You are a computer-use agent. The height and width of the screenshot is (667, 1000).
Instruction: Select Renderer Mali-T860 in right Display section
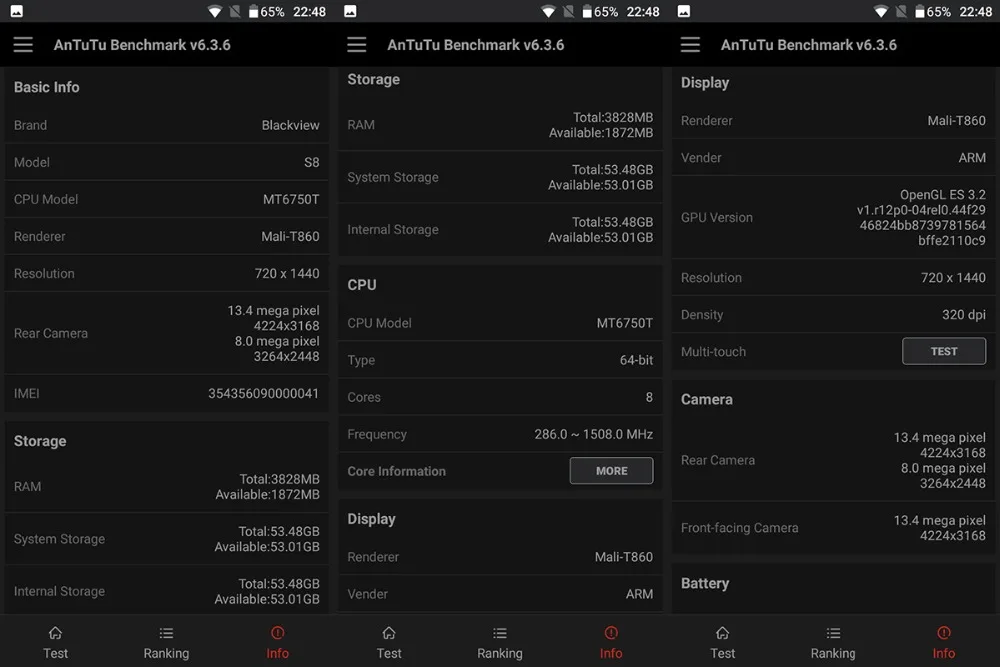click(x=957, y=121)
